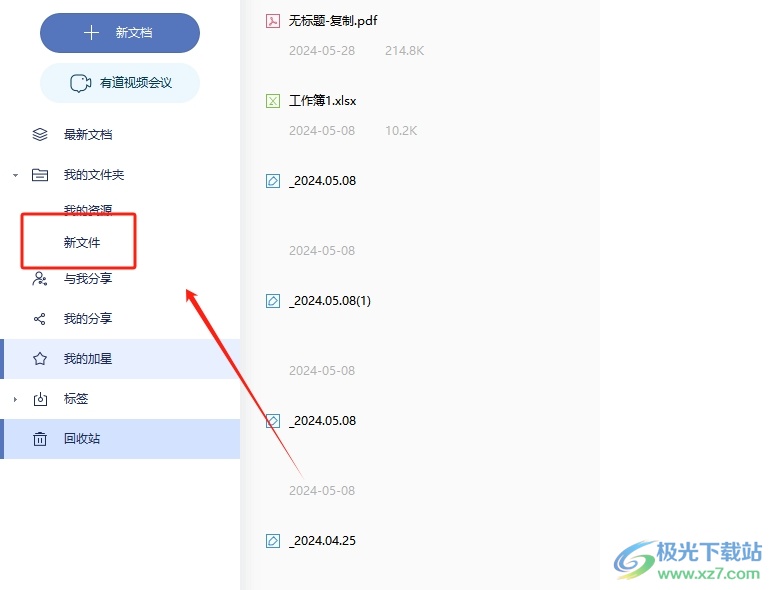This screenshot has width=773, height=590.
Task: Expand the 标签 tree arrow
Action: [x=15, y=399]
